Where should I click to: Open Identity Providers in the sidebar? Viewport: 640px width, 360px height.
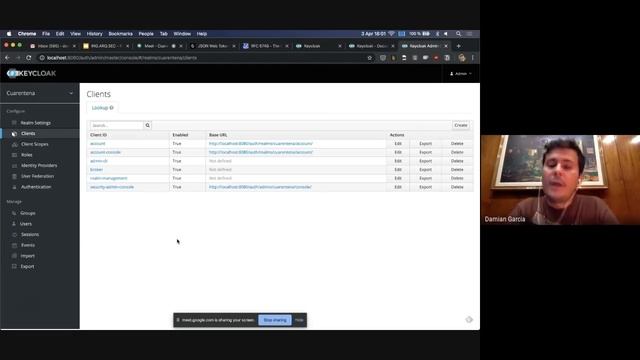click(39, 165)
